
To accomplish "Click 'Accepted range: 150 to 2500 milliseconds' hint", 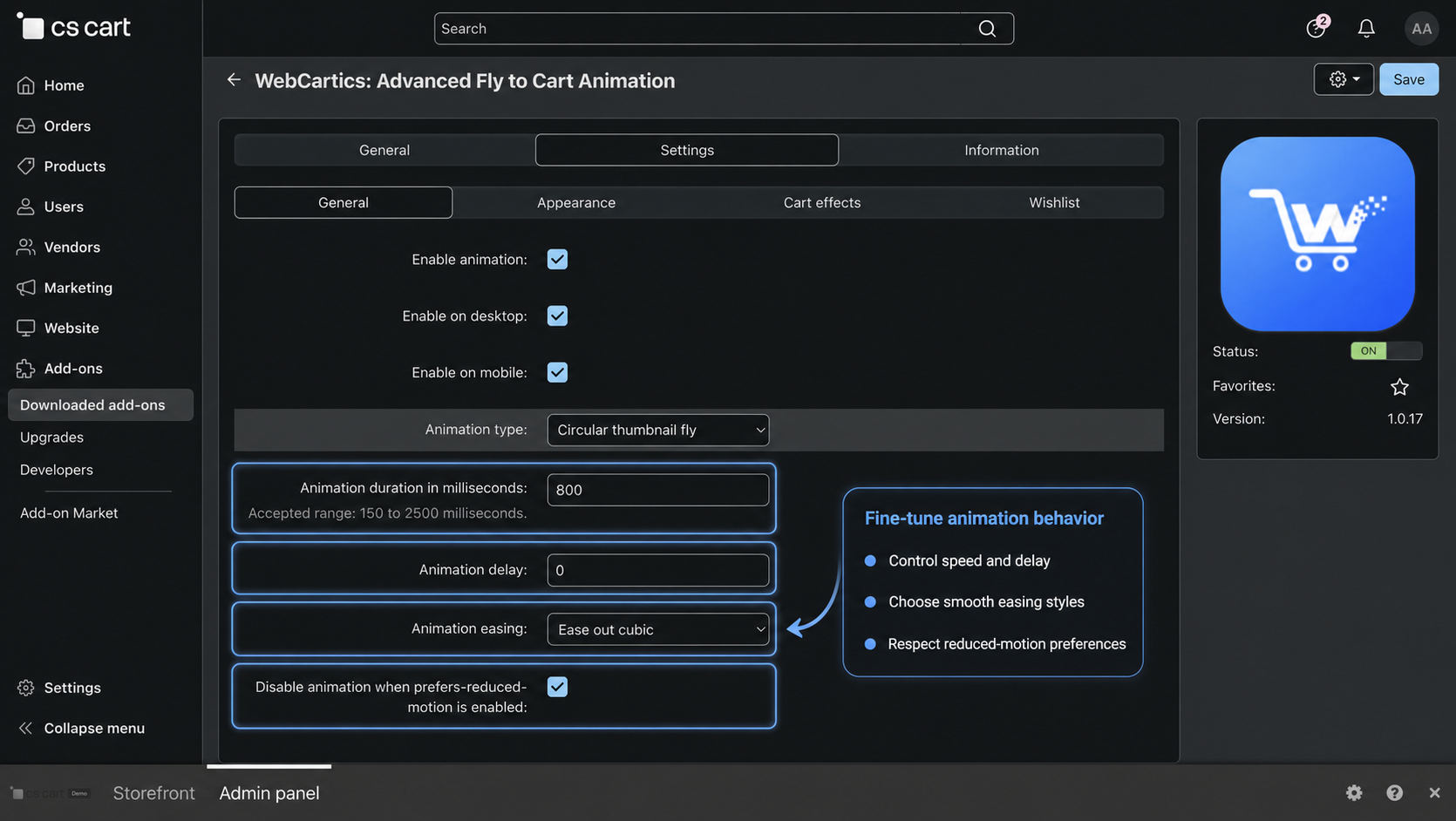I will coord(387,513).
